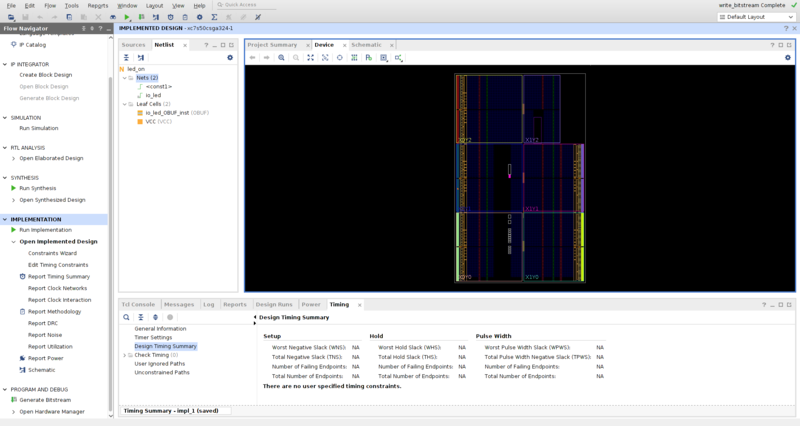Collapse the SIMULATION section
This screenshot has width=800, height=426.
coord(5,118)
